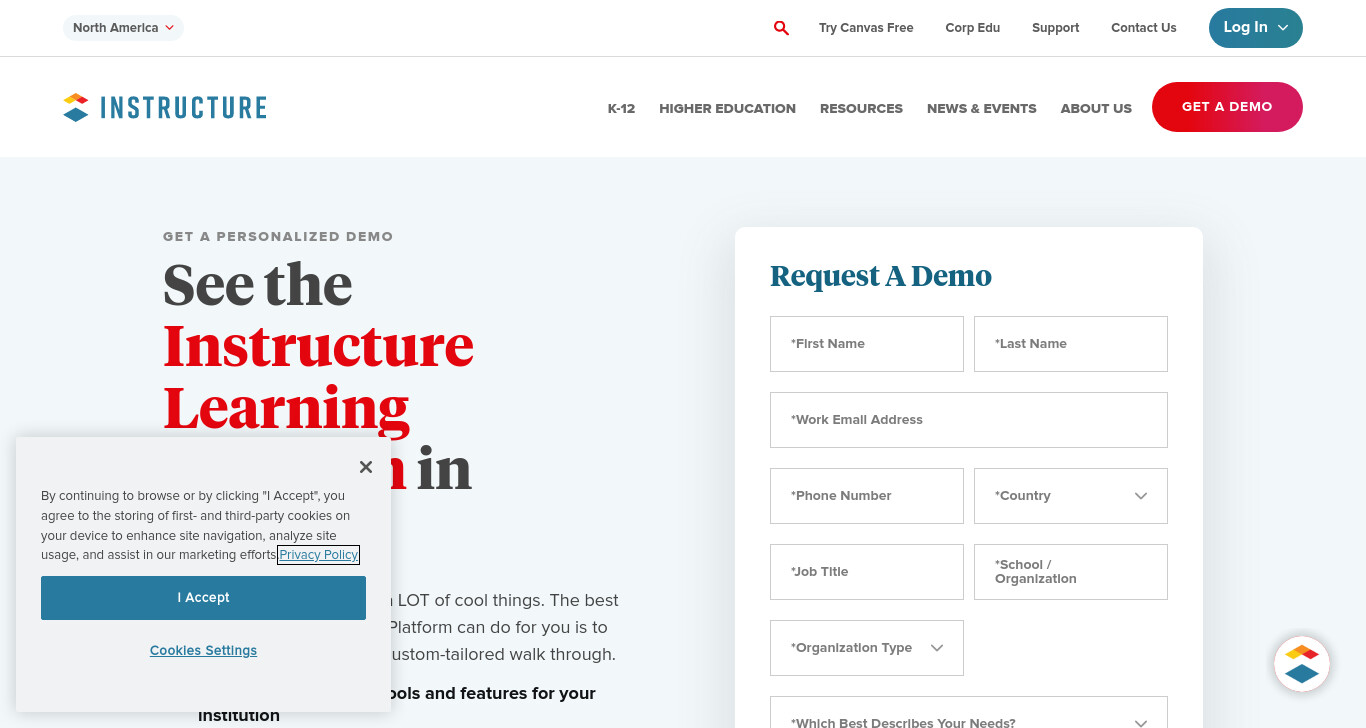Open the Resources menu
1366x728 pixels.
click(861, 108)
